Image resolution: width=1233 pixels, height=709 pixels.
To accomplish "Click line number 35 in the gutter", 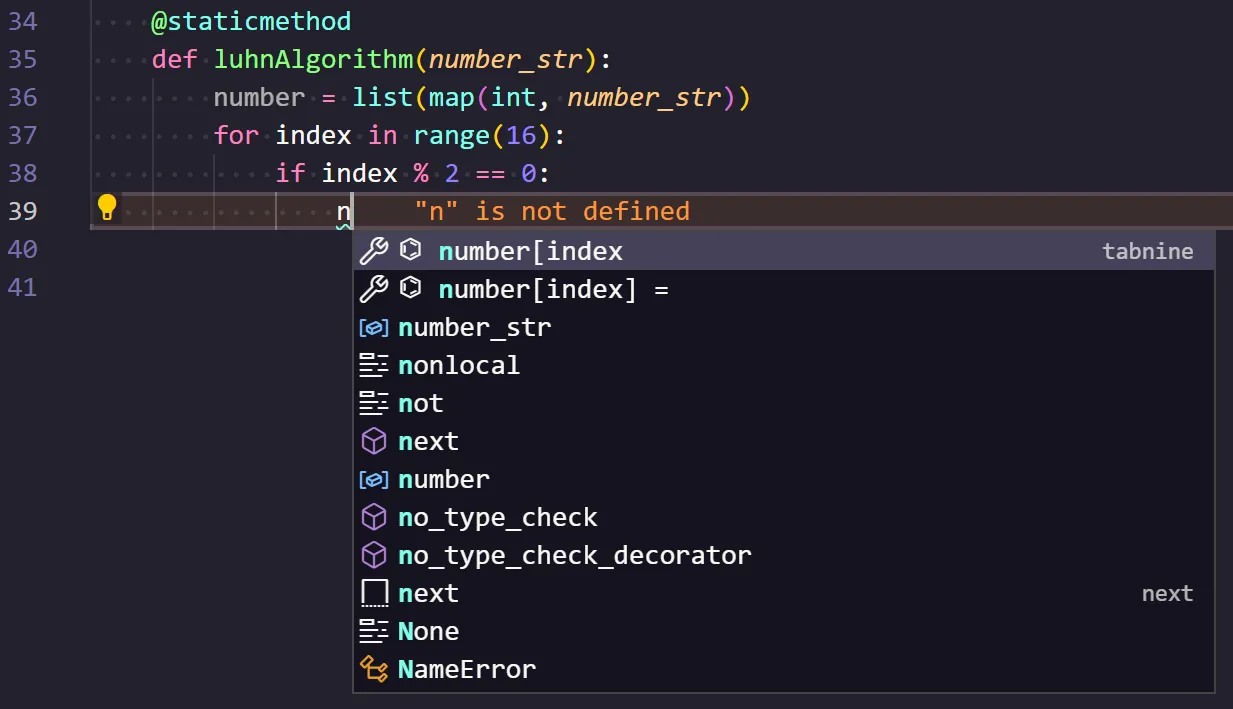I will (22, 59).
